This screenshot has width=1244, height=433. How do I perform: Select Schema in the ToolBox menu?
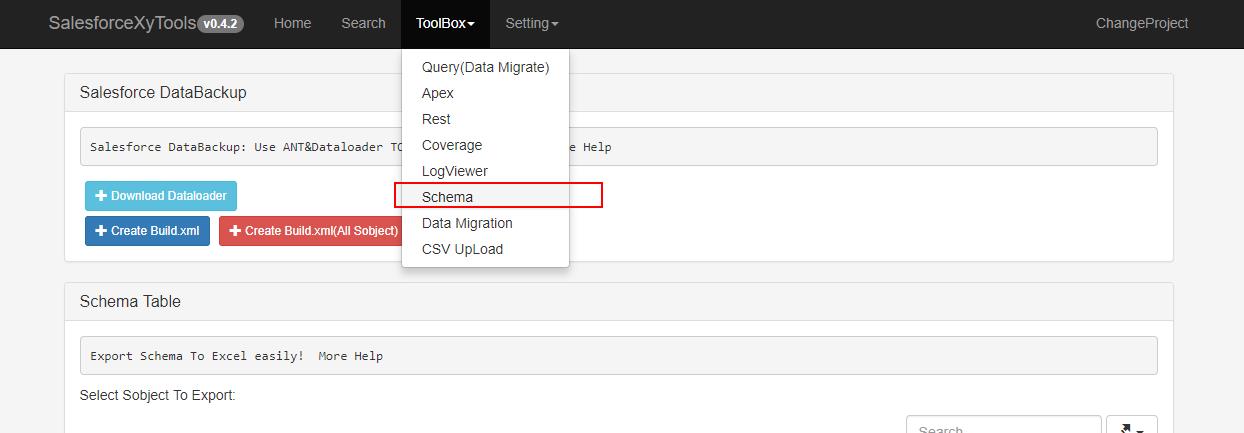(486, 197)
